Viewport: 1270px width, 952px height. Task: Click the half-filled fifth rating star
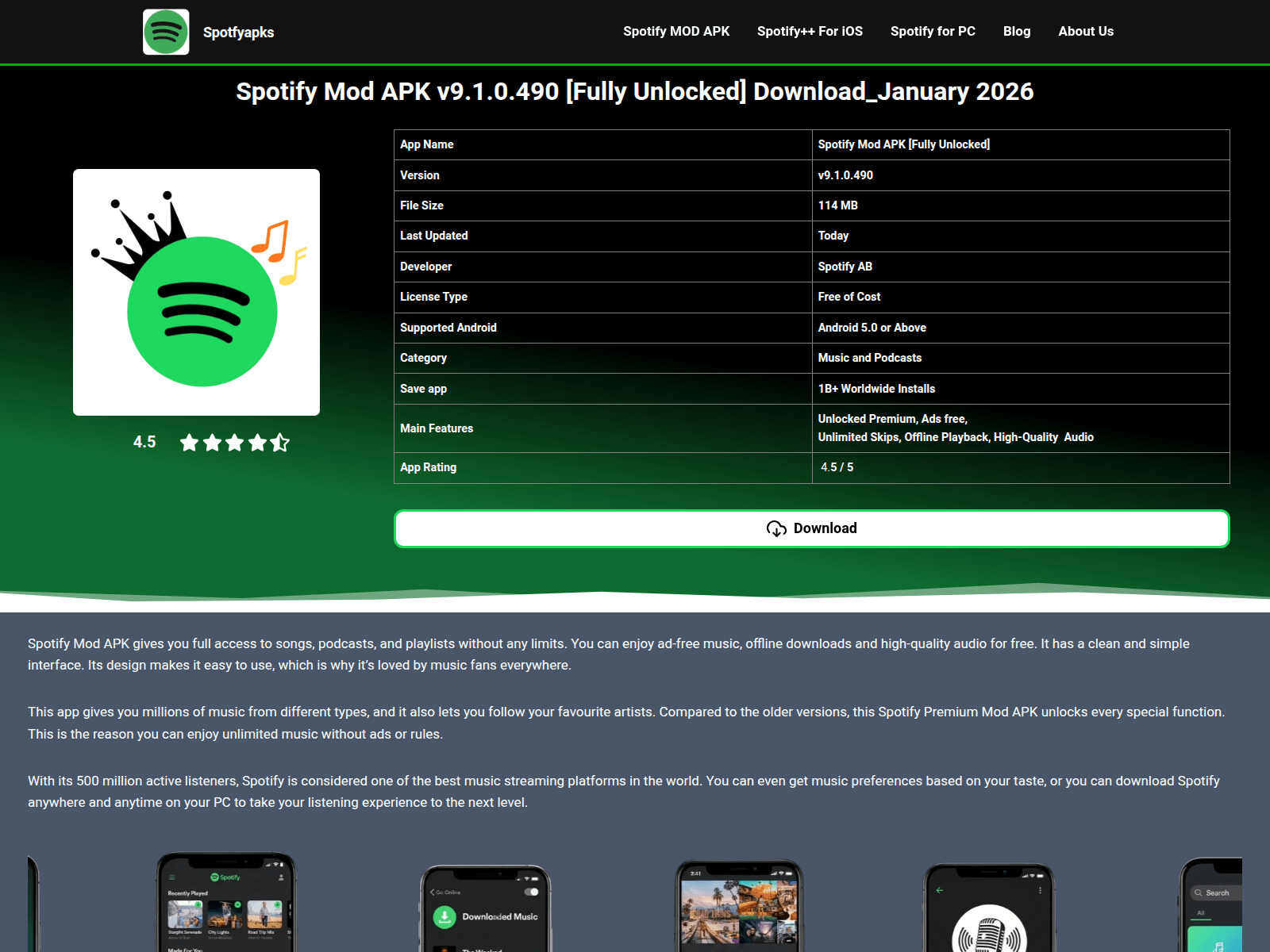279,443
